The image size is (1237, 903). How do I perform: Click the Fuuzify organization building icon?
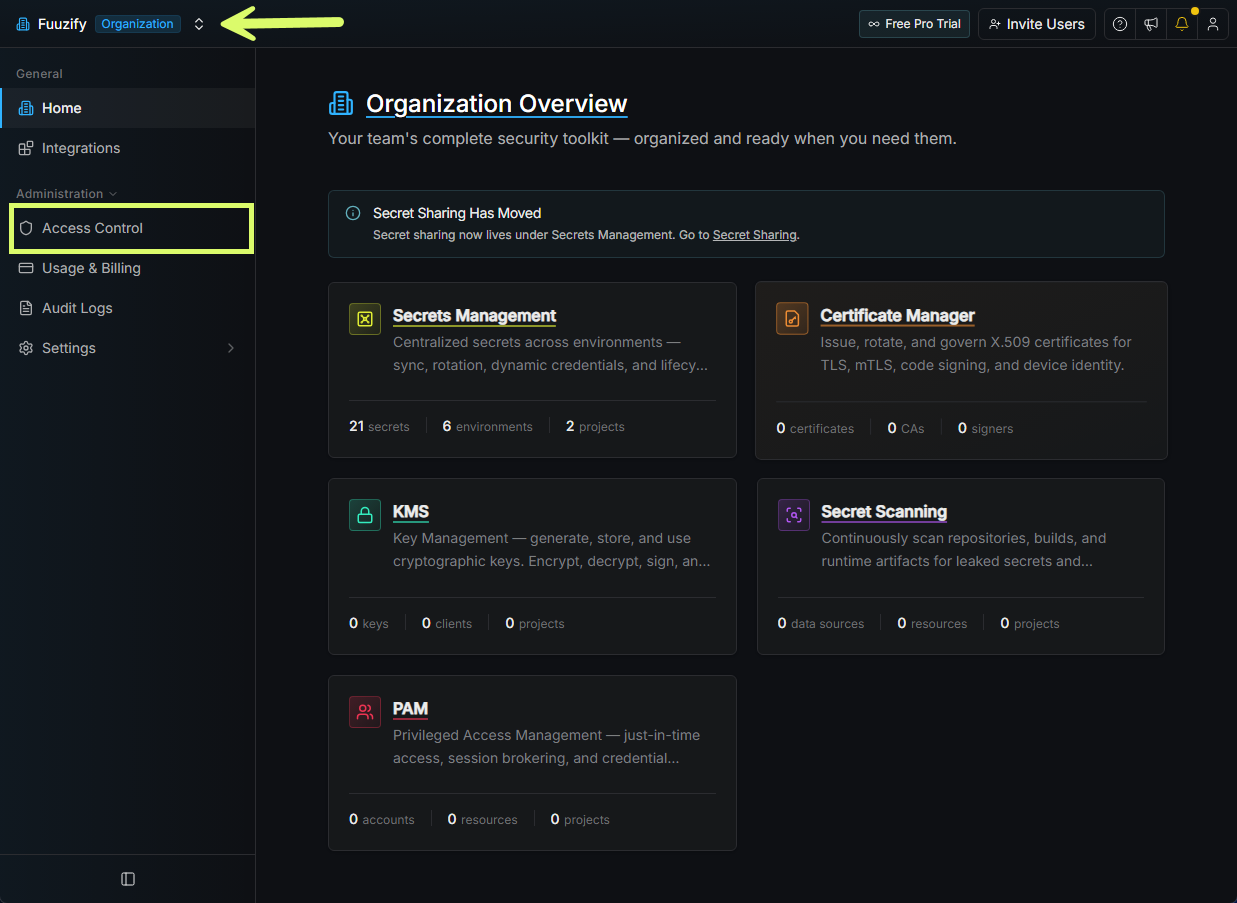click(23, 24)
